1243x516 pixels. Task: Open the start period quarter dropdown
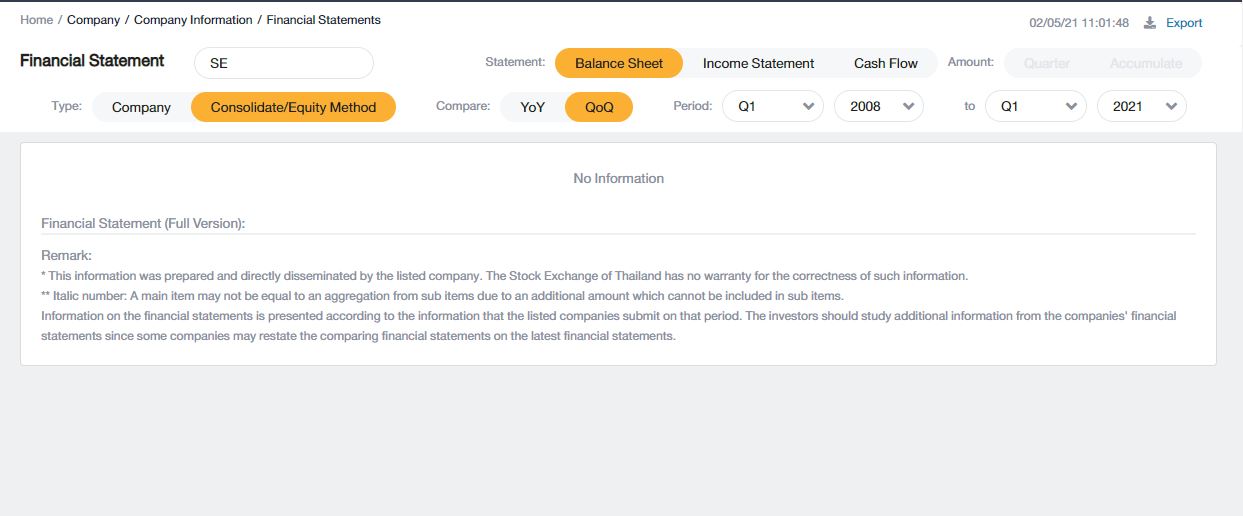click(772, 106)
